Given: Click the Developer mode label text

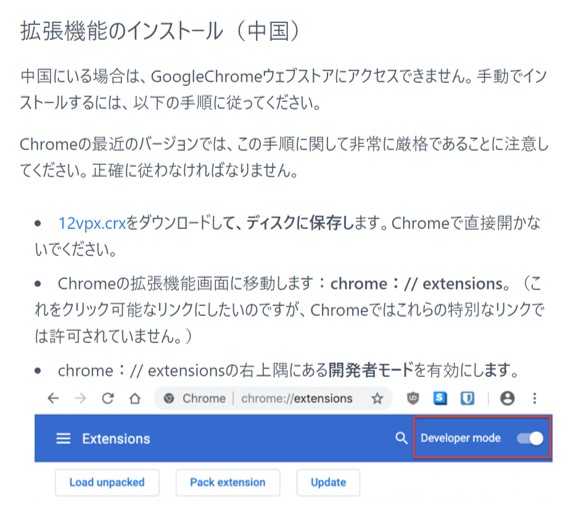Looking at the screenshot, I should 460,438.
